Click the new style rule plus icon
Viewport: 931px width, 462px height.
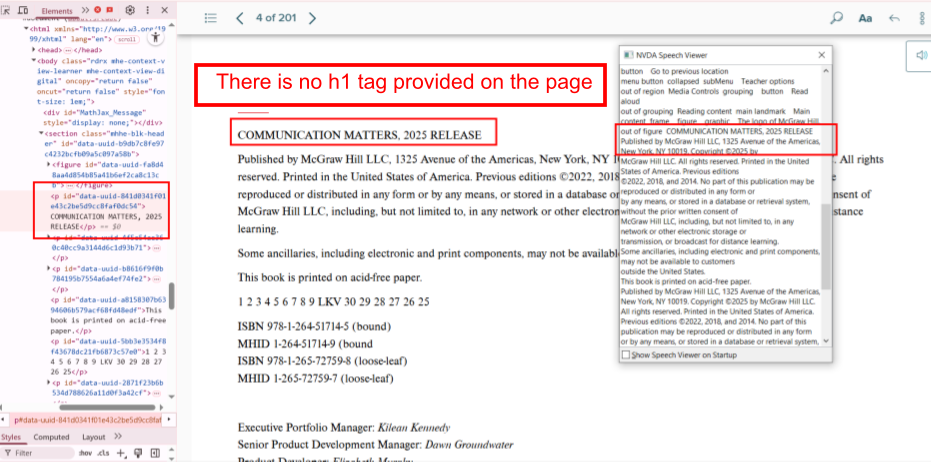pos(121,453)
